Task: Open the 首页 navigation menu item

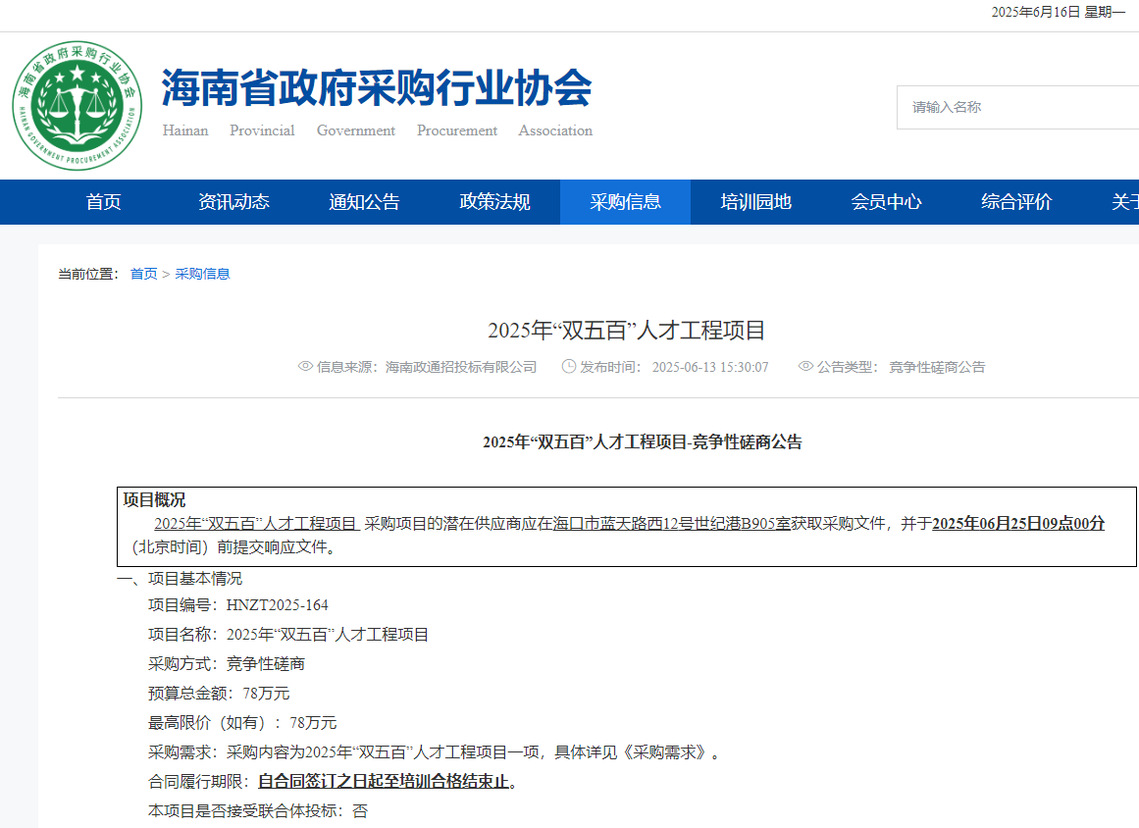Action: pos(103,202)
